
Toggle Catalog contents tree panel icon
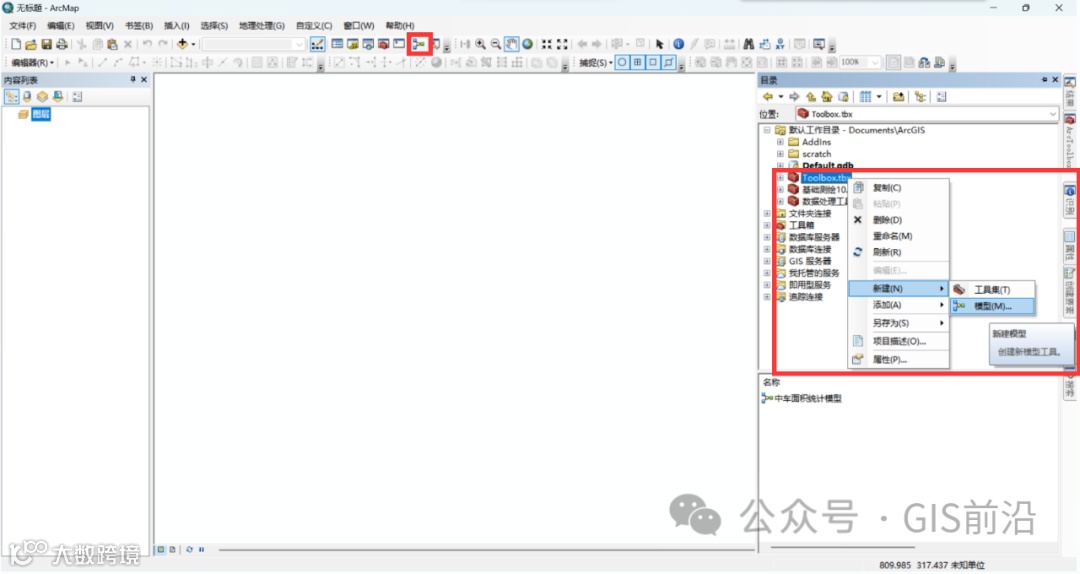(x=920, y=97)
